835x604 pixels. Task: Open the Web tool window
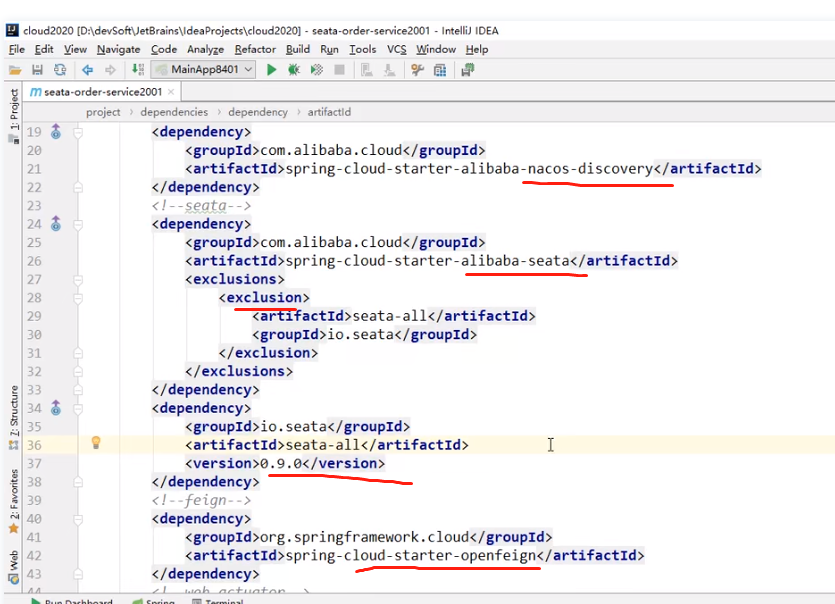14,566
